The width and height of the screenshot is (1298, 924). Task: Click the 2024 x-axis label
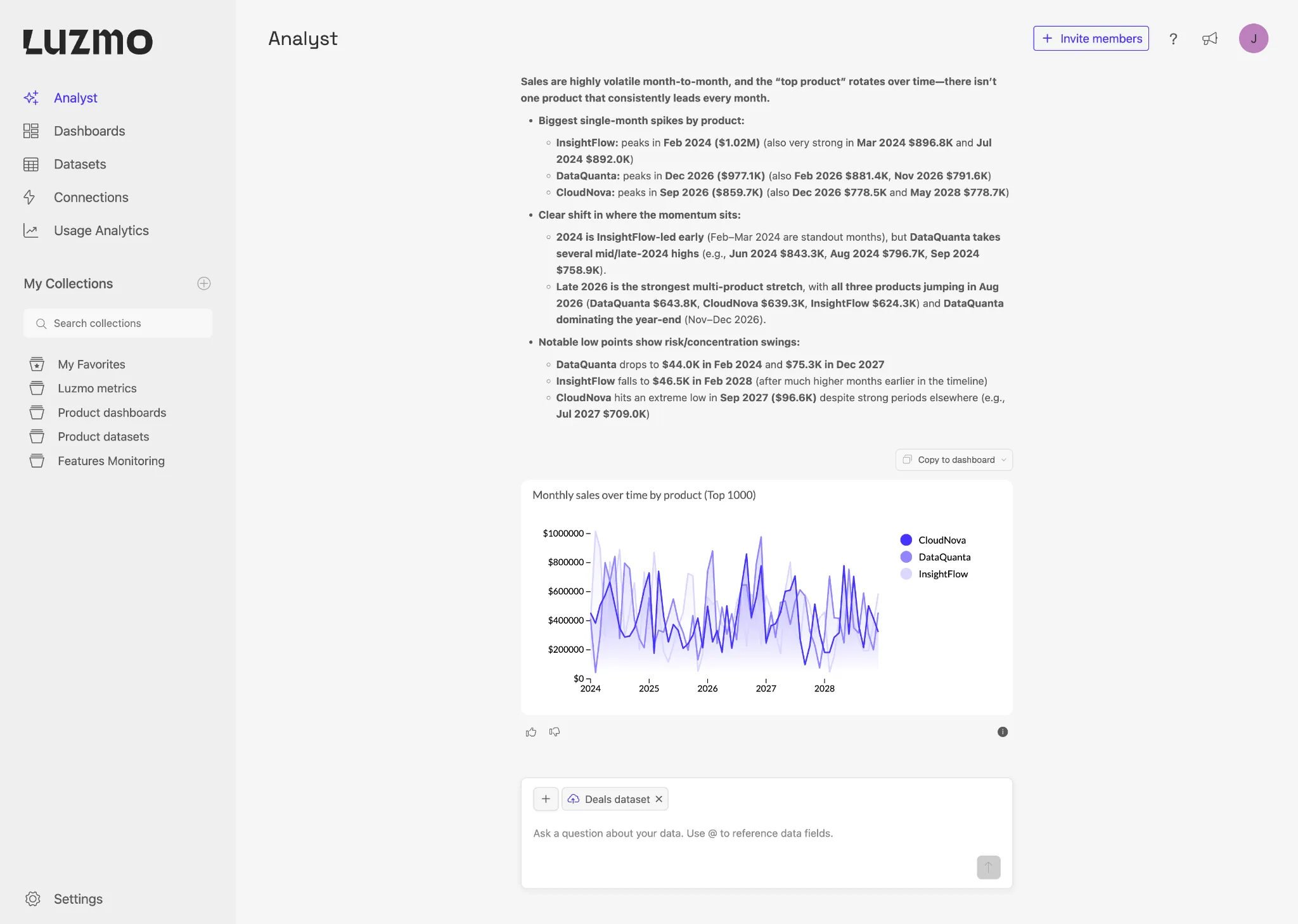tap(590, 688)
